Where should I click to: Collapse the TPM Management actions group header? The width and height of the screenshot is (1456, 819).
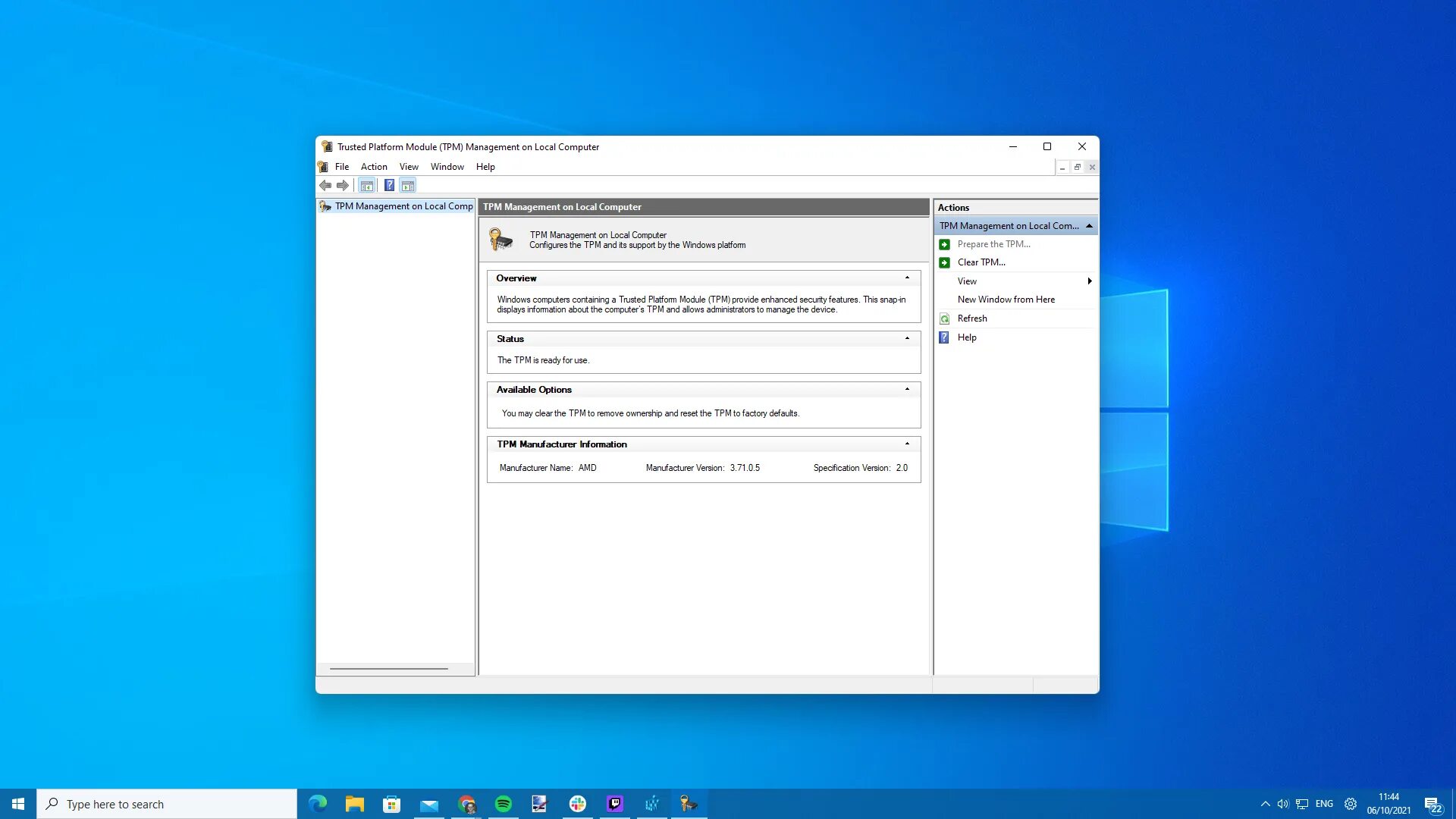point(1089,226)
